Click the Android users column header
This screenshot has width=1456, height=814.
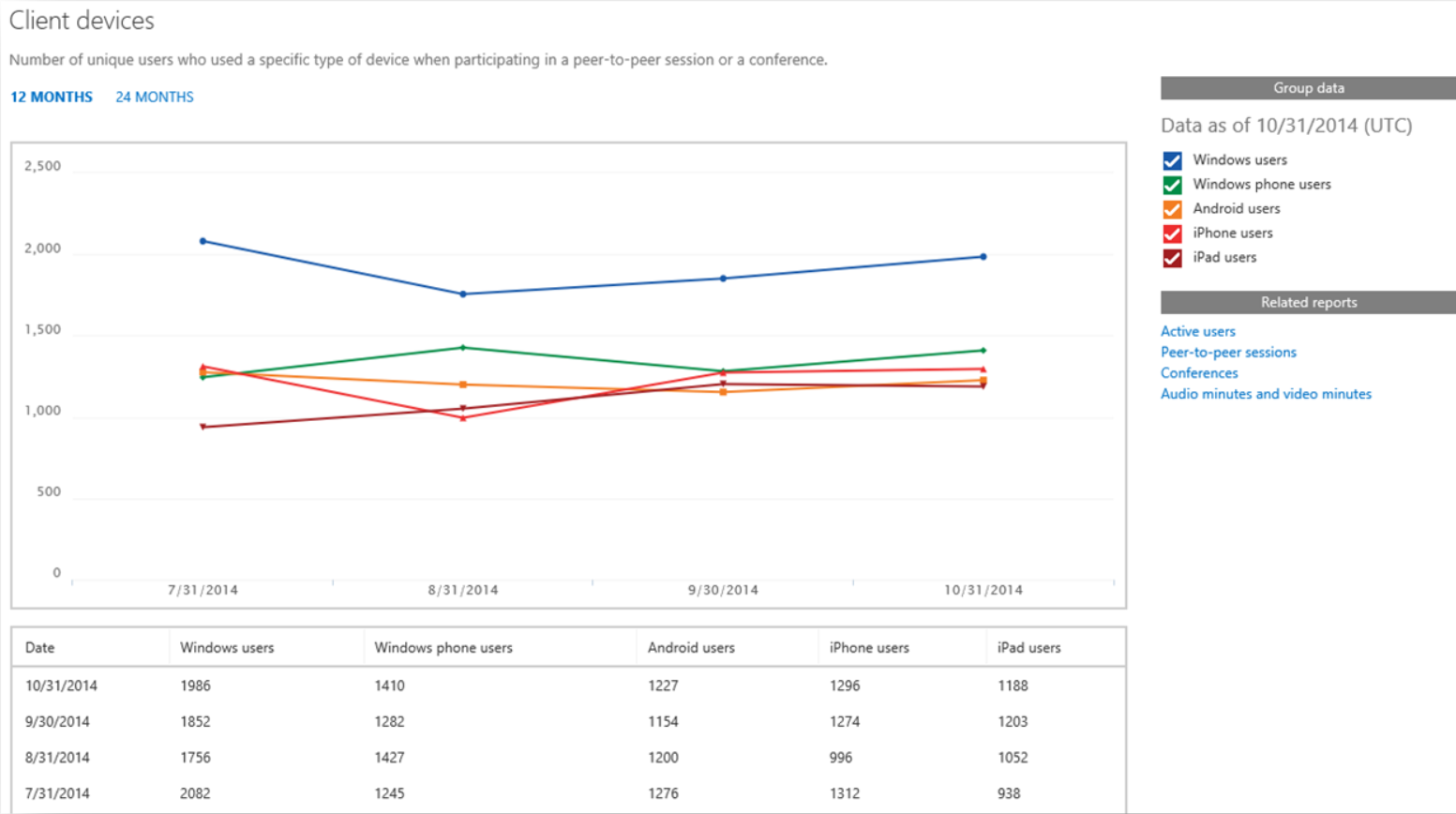pyautogui.click(x=691, y=647)
